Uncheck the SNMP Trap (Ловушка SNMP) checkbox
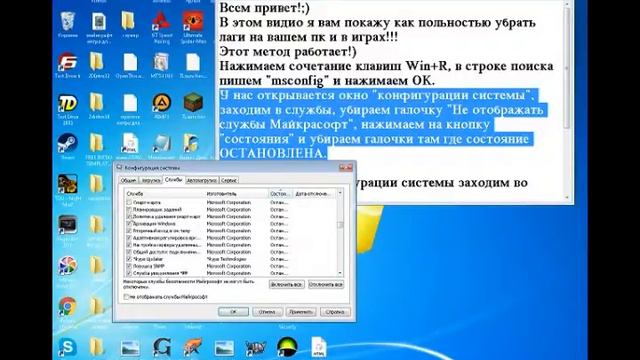The width and height of the screenshot is (640, 360). (x=129, y=266)
